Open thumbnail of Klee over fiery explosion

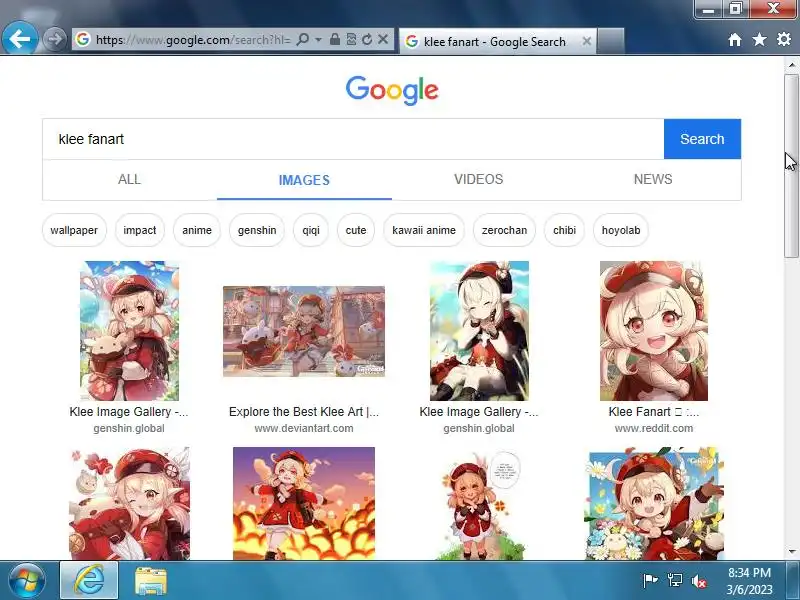coord(304,504)
